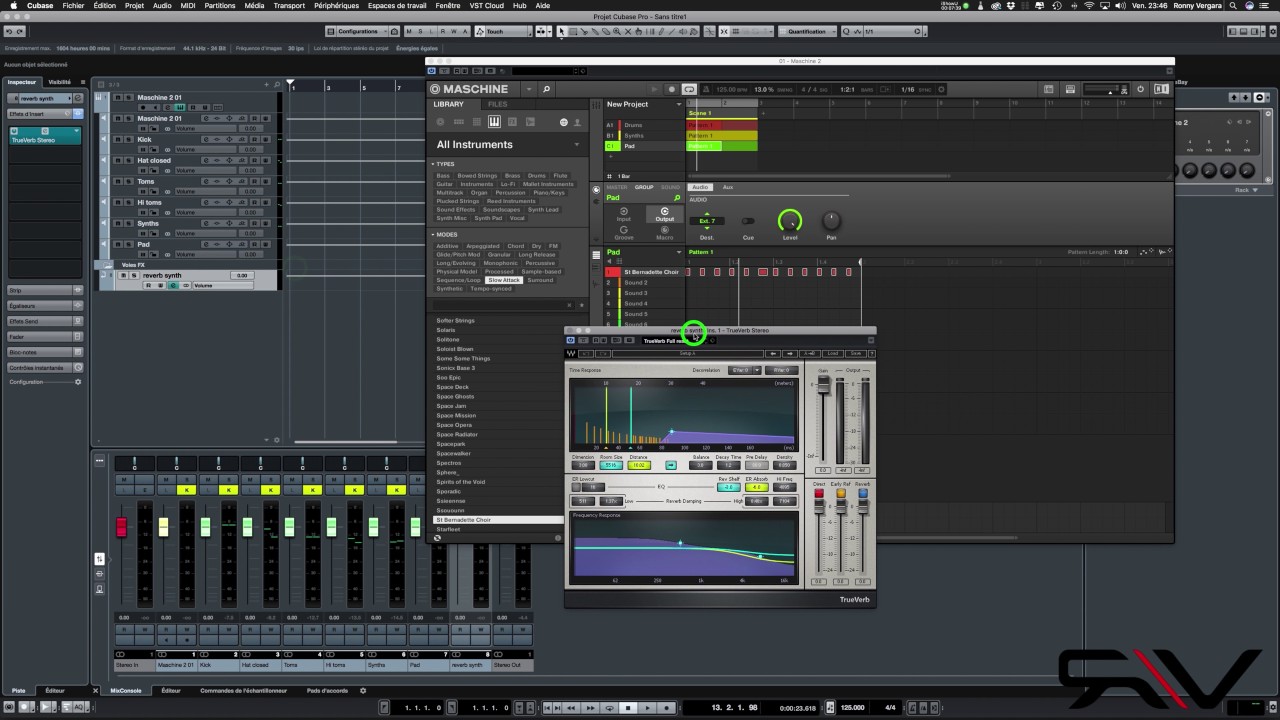Viewport: 1280px width, 720px height.
Task: Click the Maschine browser search magnifier icon
Action: click(x=547, y=89)
